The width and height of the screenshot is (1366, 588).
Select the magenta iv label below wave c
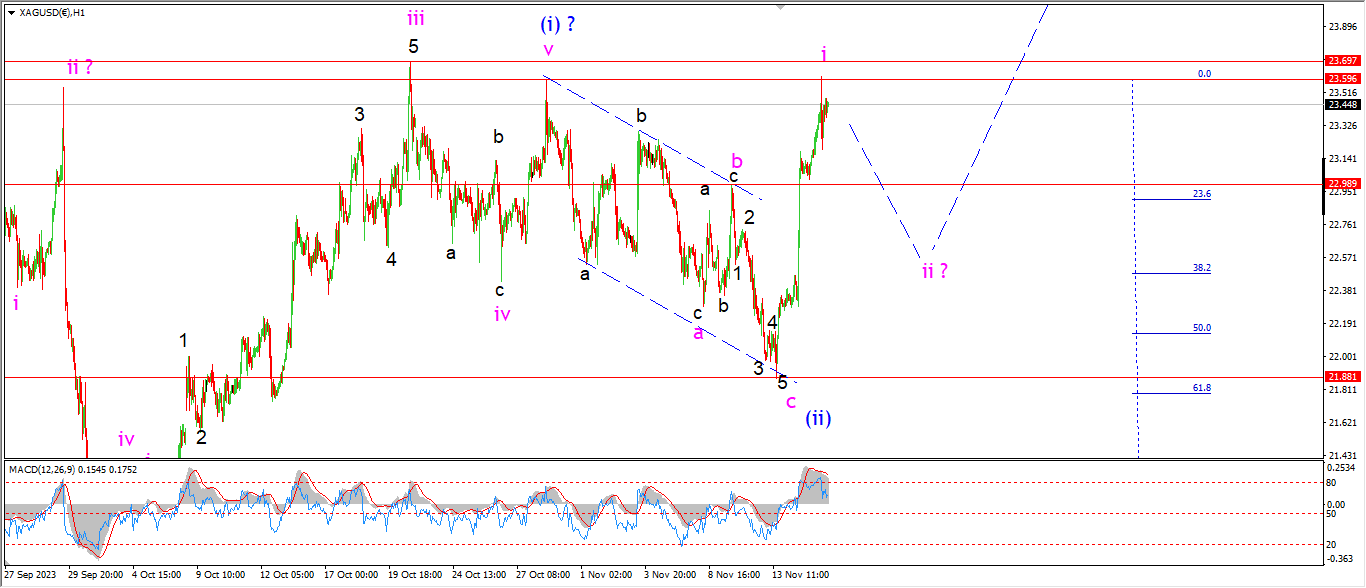502,314
